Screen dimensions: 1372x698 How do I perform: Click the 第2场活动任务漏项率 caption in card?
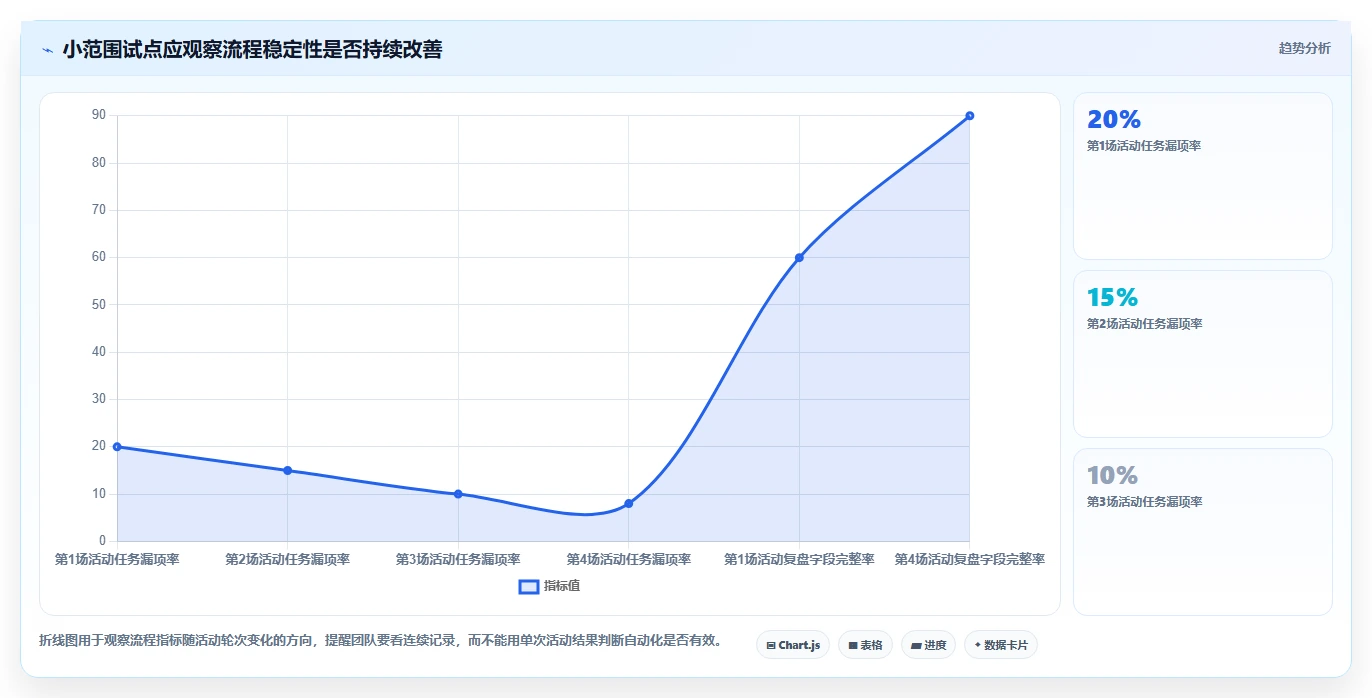coord(1144,324)
